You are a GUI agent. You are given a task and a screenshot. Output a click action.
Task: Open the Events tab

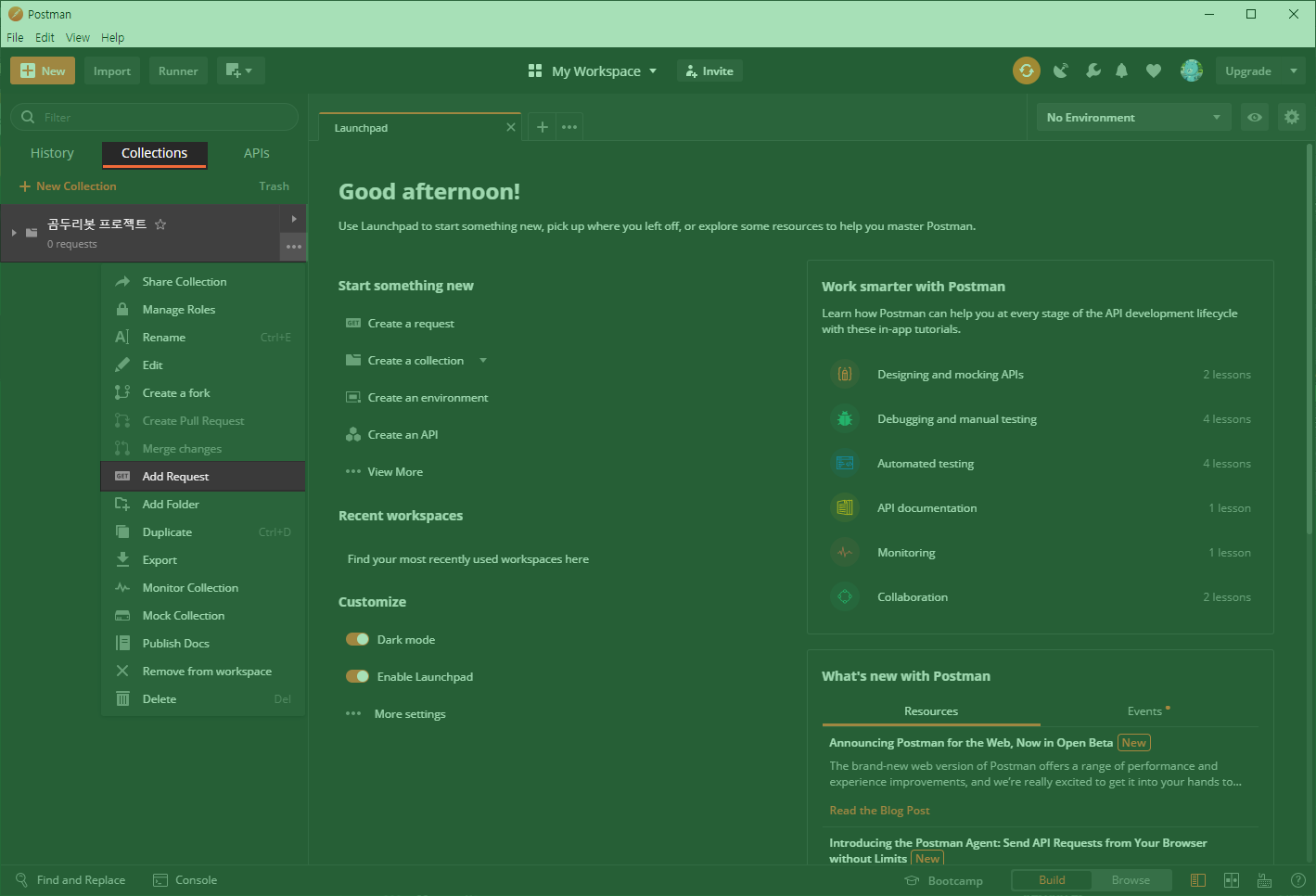click(x=1148, y=711)
